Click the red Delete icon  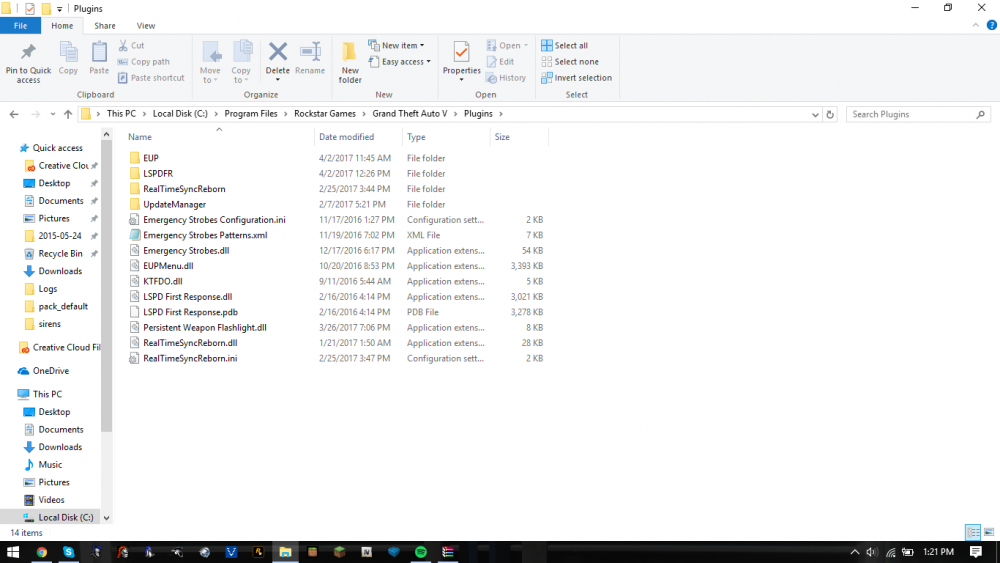277,52
